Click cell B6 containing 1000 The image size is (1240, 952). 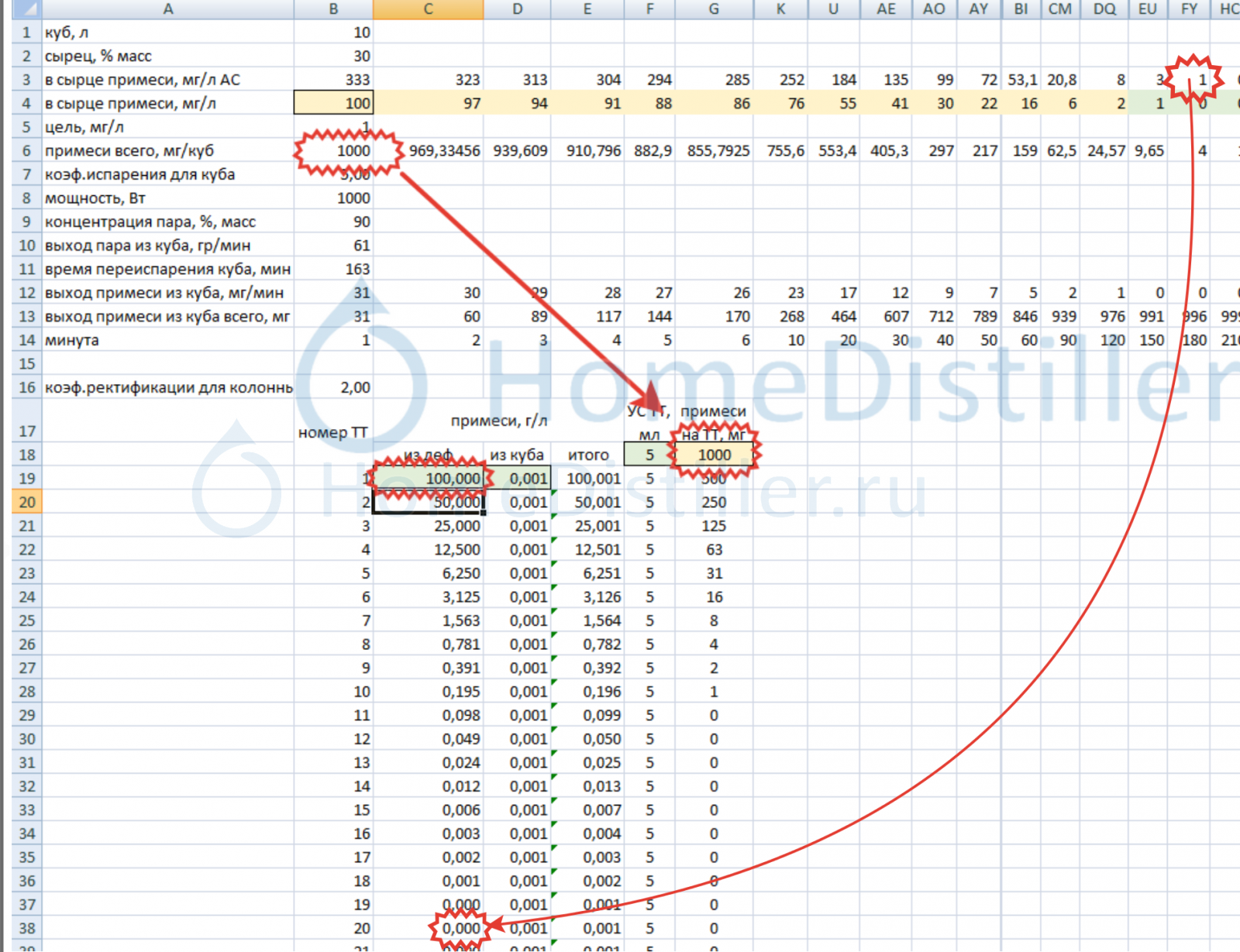333,151
